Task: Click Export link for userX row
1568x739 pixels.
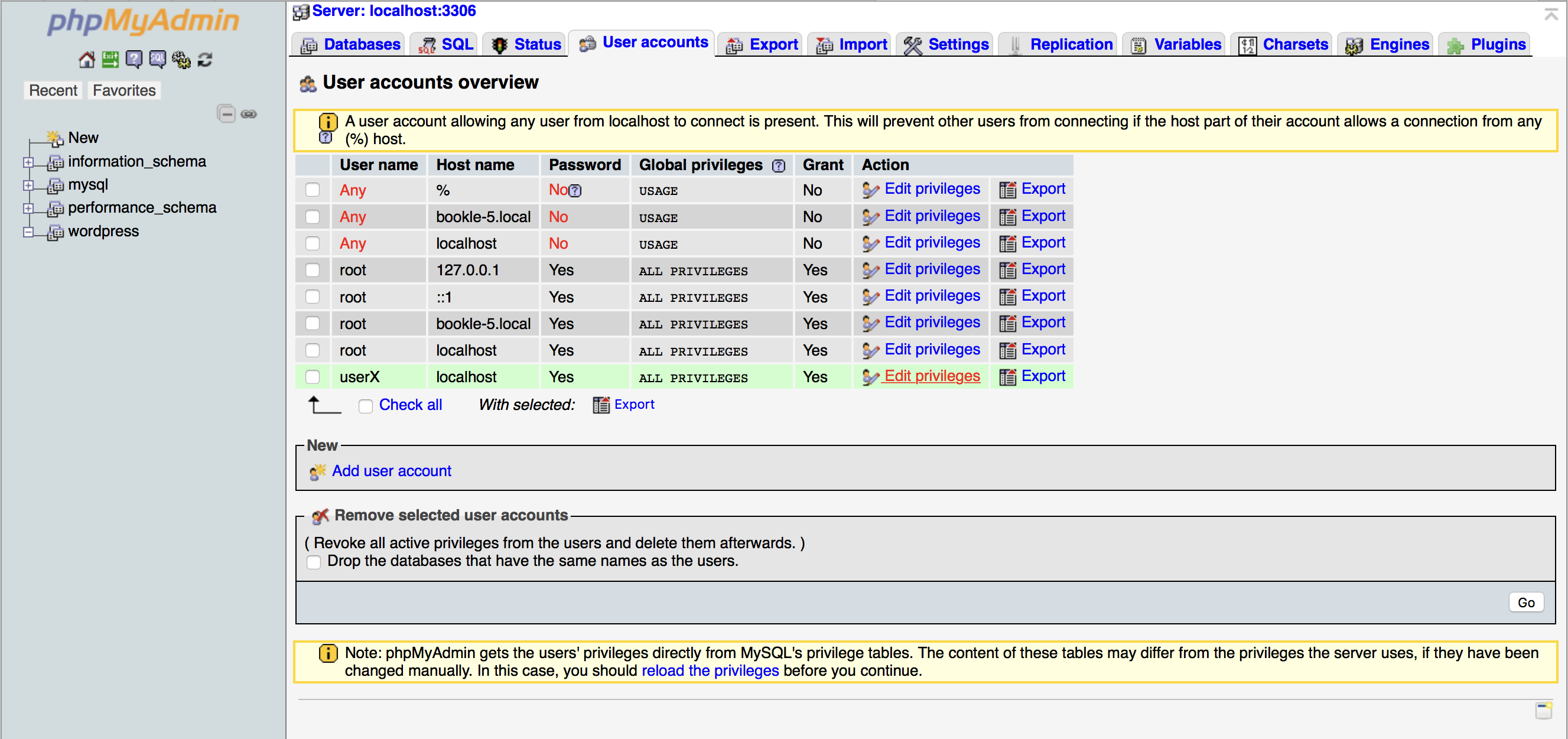Action: [1043, 377]
